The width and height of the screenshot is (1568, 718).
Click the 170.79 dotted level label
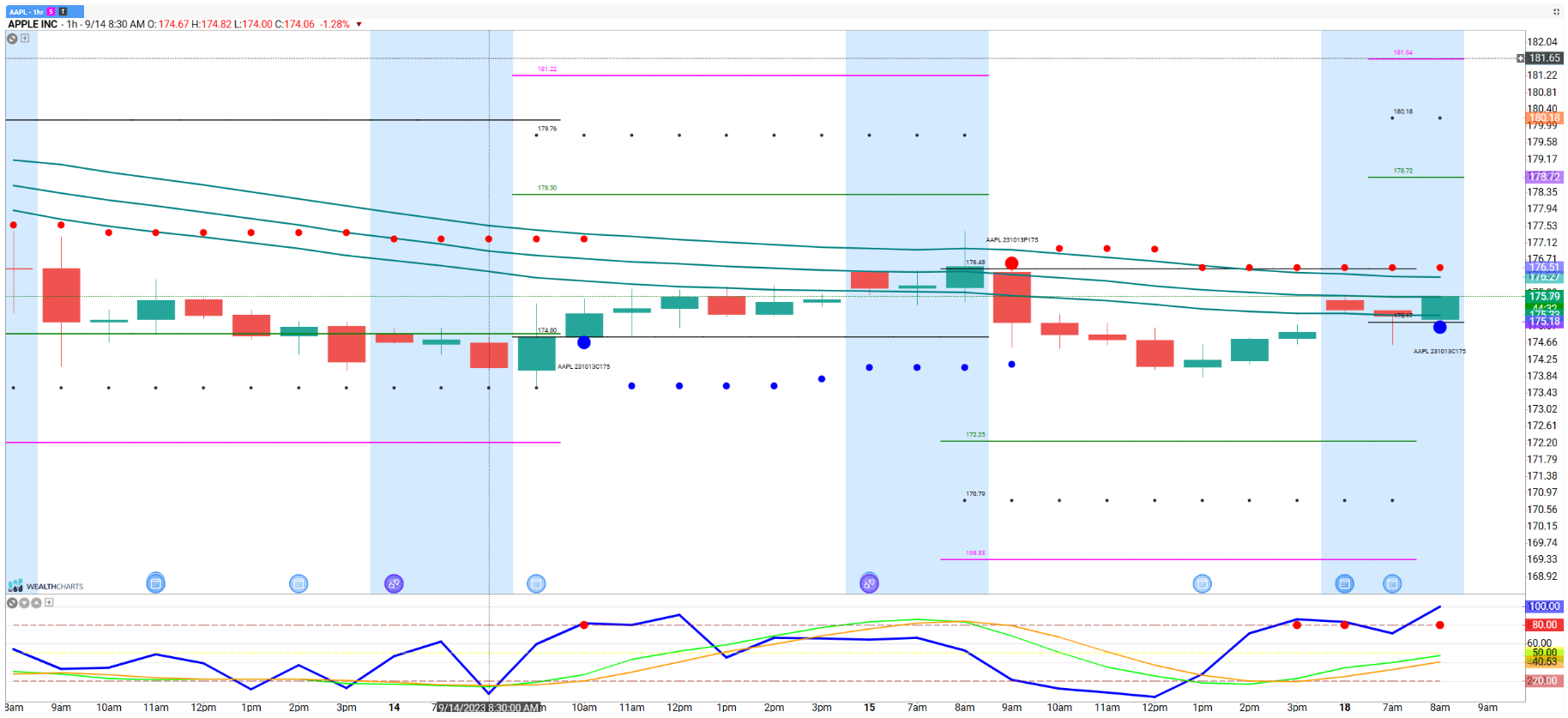[x=975, y=494]
